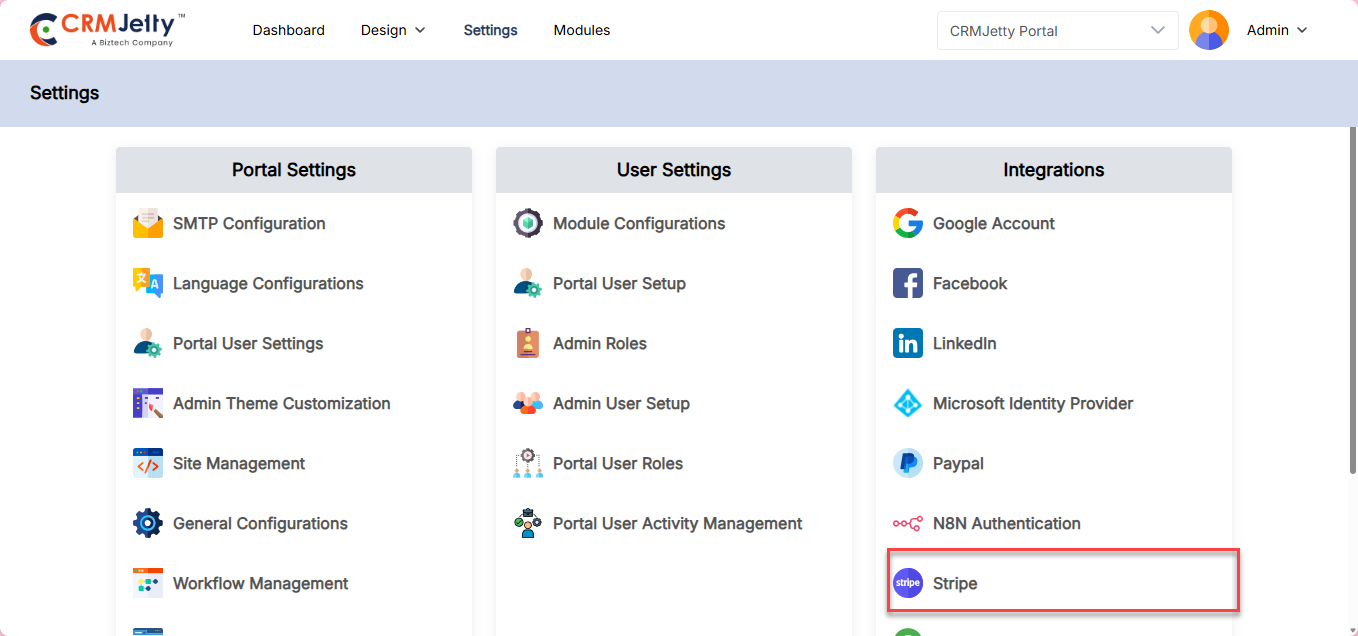Click the Stripe logo icon
Screen dimensions: 1358x636
[908, 583]
